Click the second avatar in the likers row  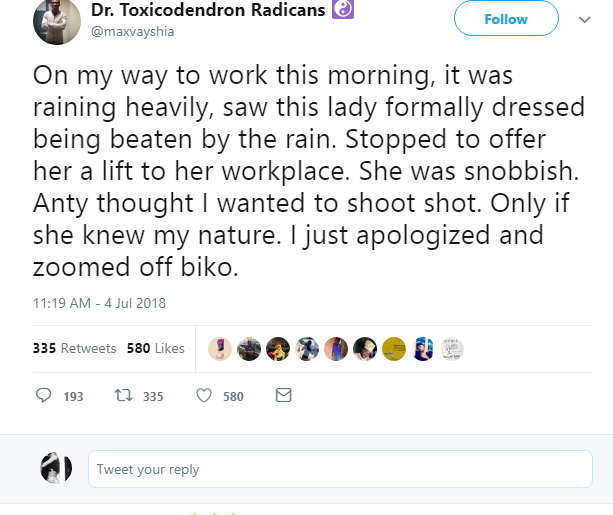click(249, 348)
